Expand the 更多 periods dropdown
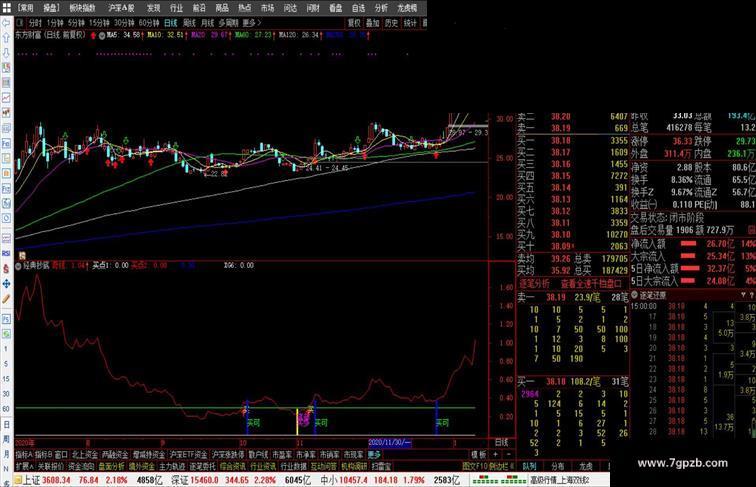The image size is (756, 487). [x=252, y=23]
